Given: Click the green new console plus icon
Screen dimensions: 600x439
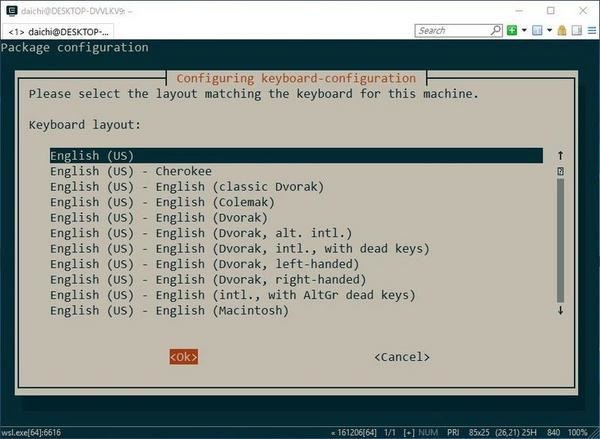Looking at the screenshot, I should (x=512, y=30).
